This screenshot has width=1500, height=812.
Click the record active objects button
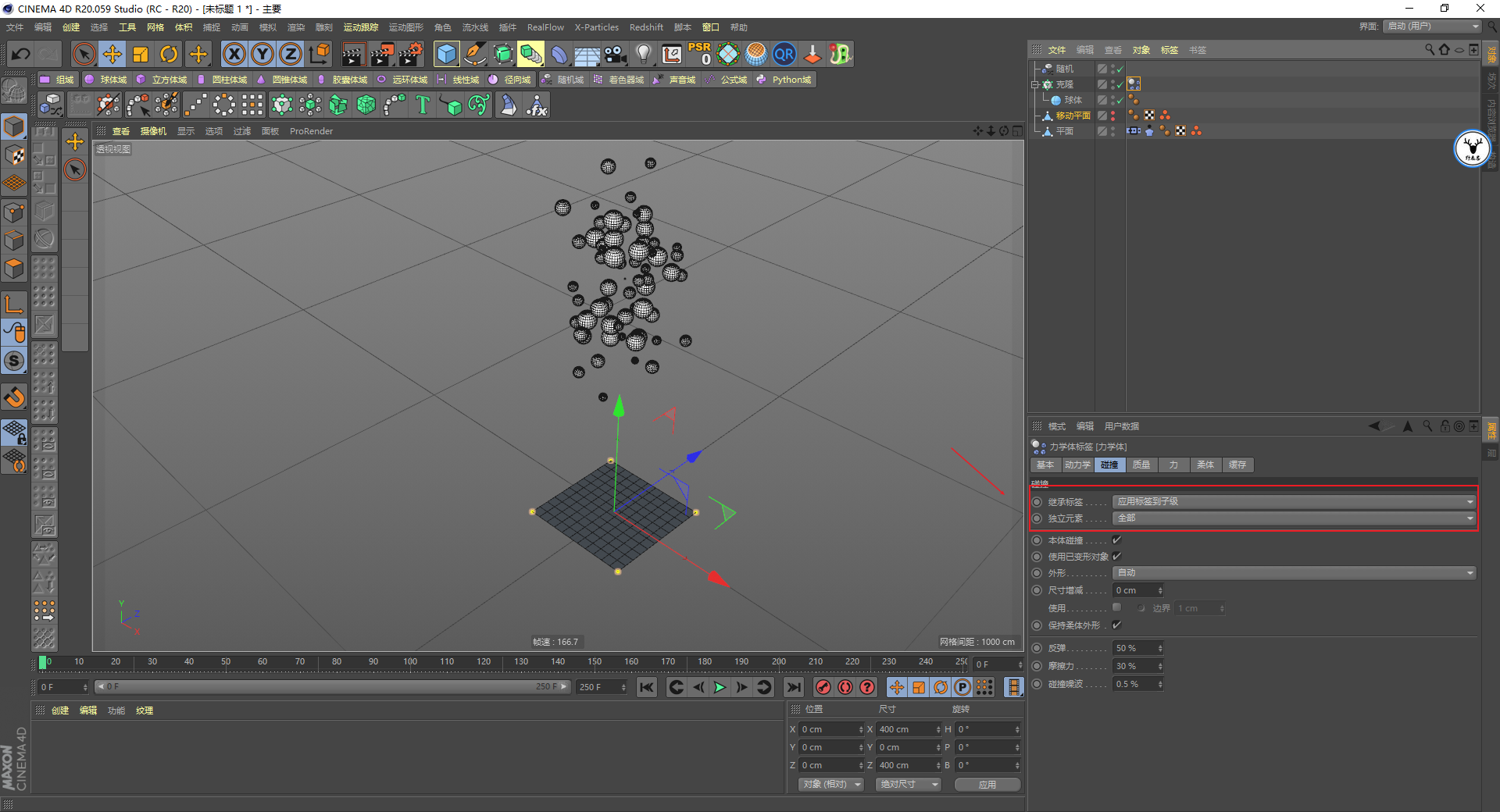tap(823, 687)
